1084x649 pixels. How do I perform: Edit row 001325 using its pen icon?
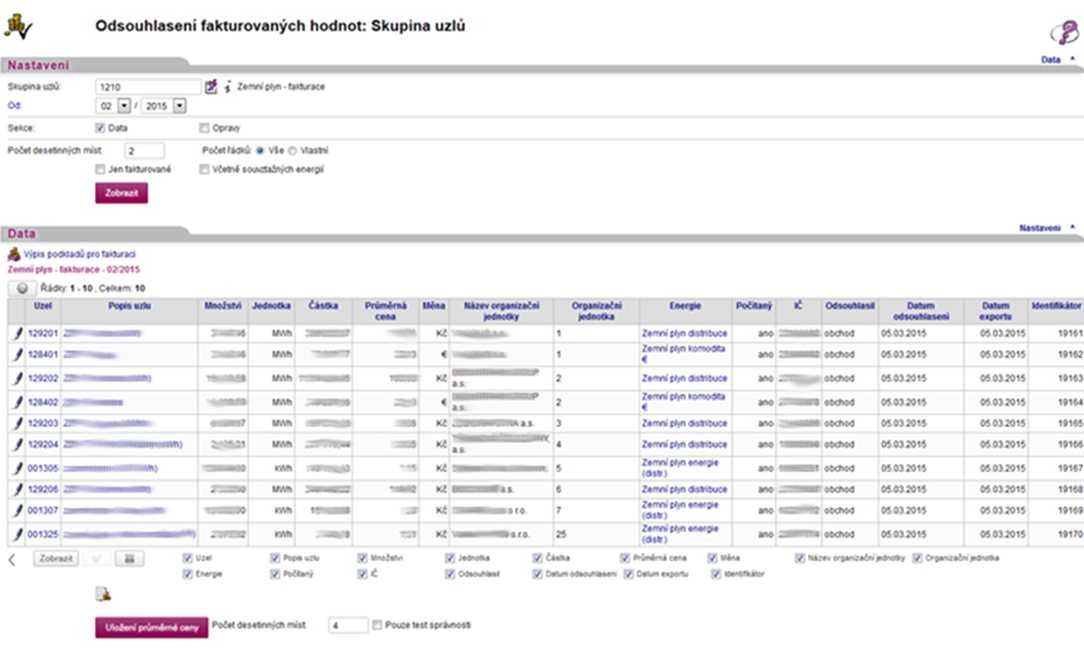tap(17, 534)
